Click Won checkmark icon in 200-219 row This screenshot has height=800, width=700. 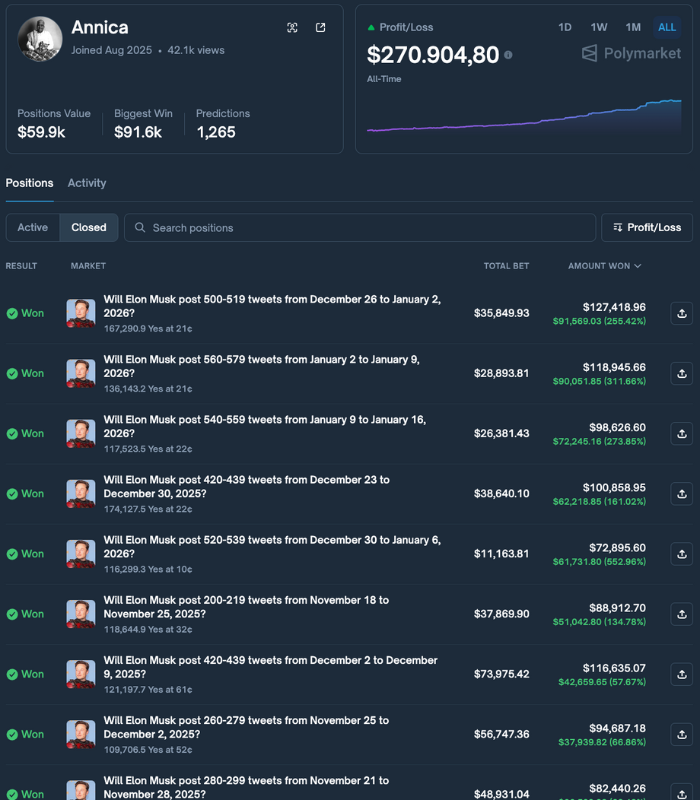(x=12, y=615)
